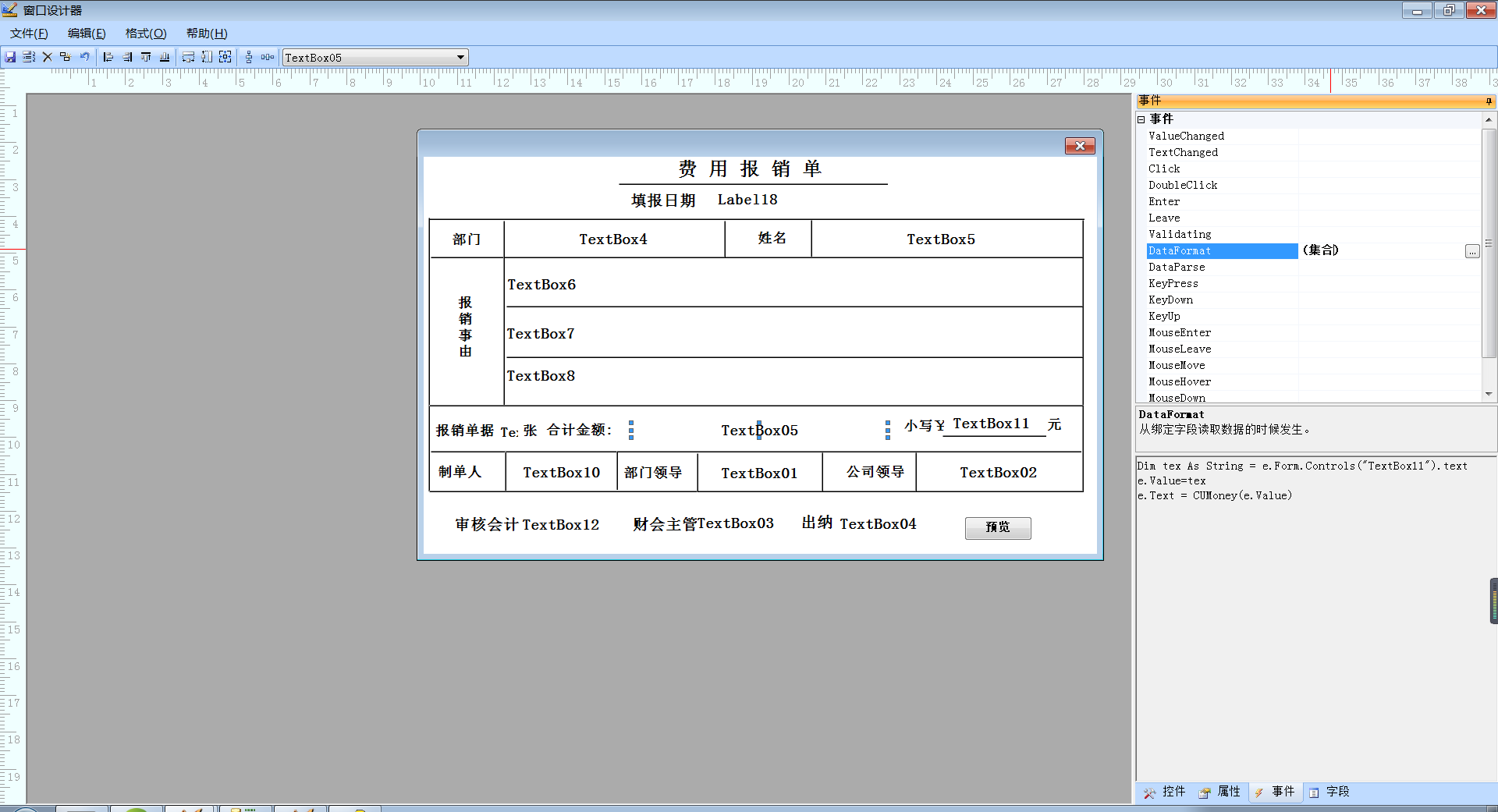Align selected controls to left edges
Image resolution: width=1498 pixels, height=812 pixels.
click(x=108, y=57)
